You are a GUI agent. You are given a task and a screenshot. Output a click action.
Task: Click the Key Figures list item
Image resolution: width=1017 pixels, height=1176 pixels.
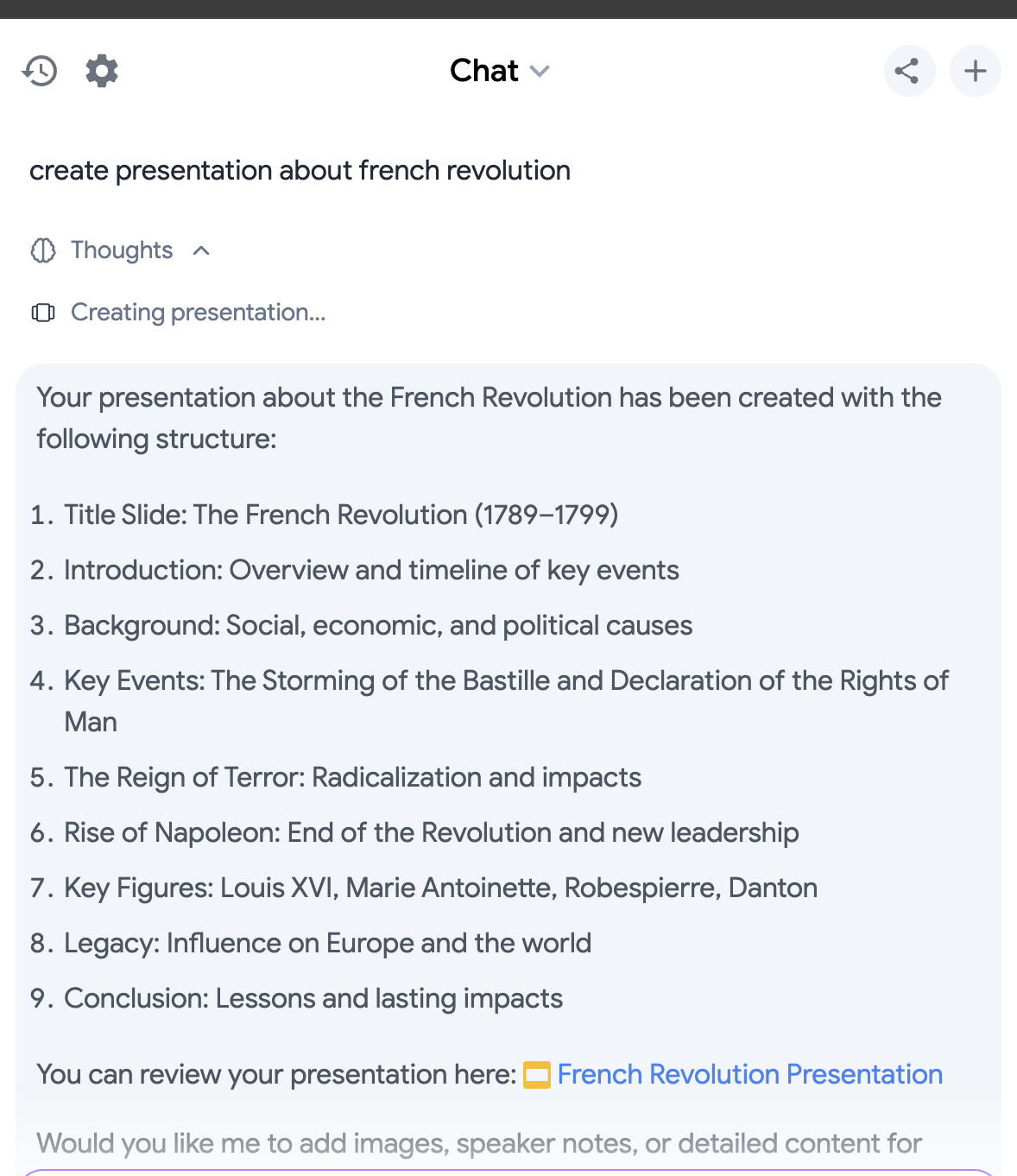coord(440,888)
